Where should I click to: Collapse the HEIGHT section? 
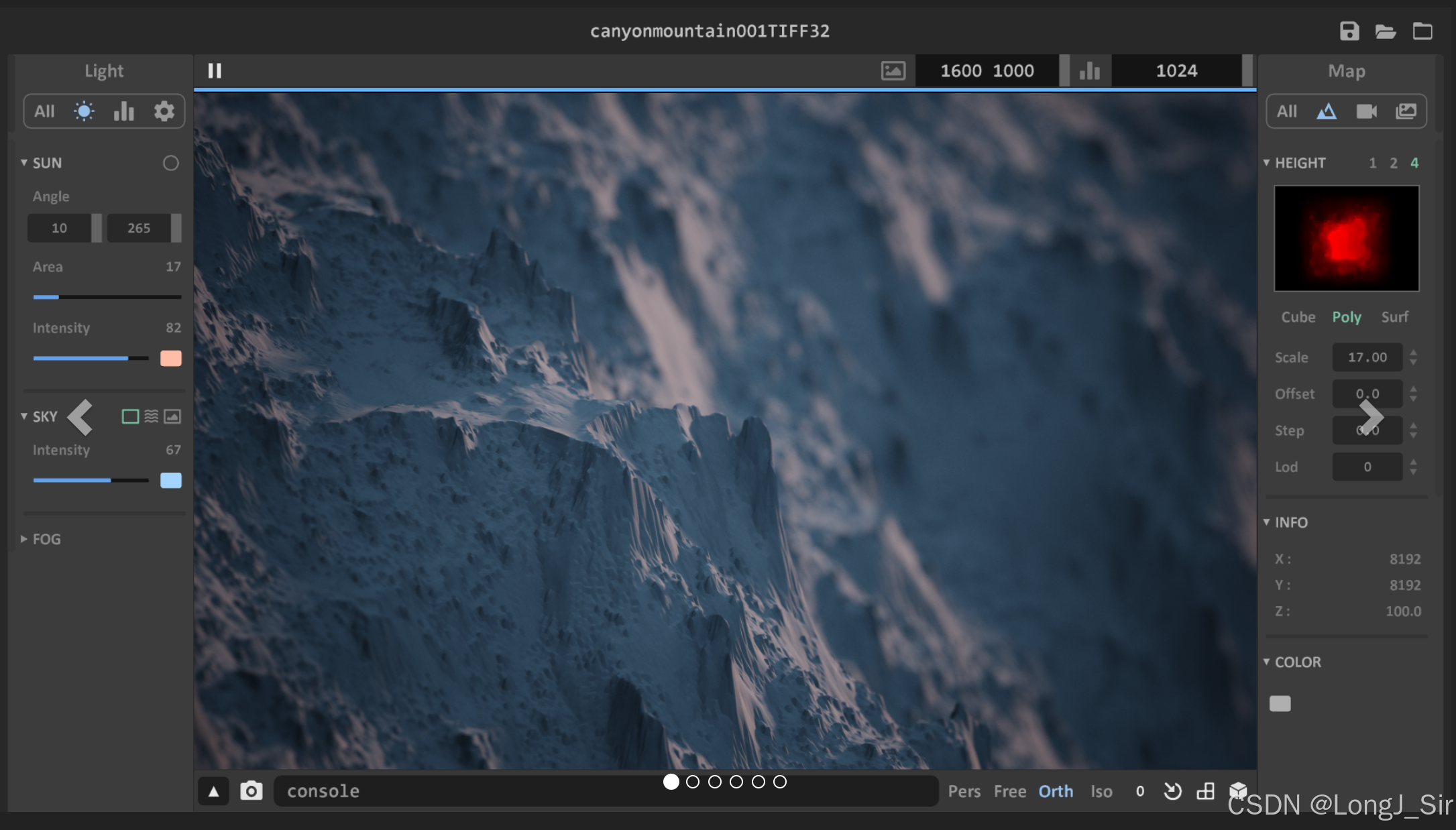coord(1266,163)
